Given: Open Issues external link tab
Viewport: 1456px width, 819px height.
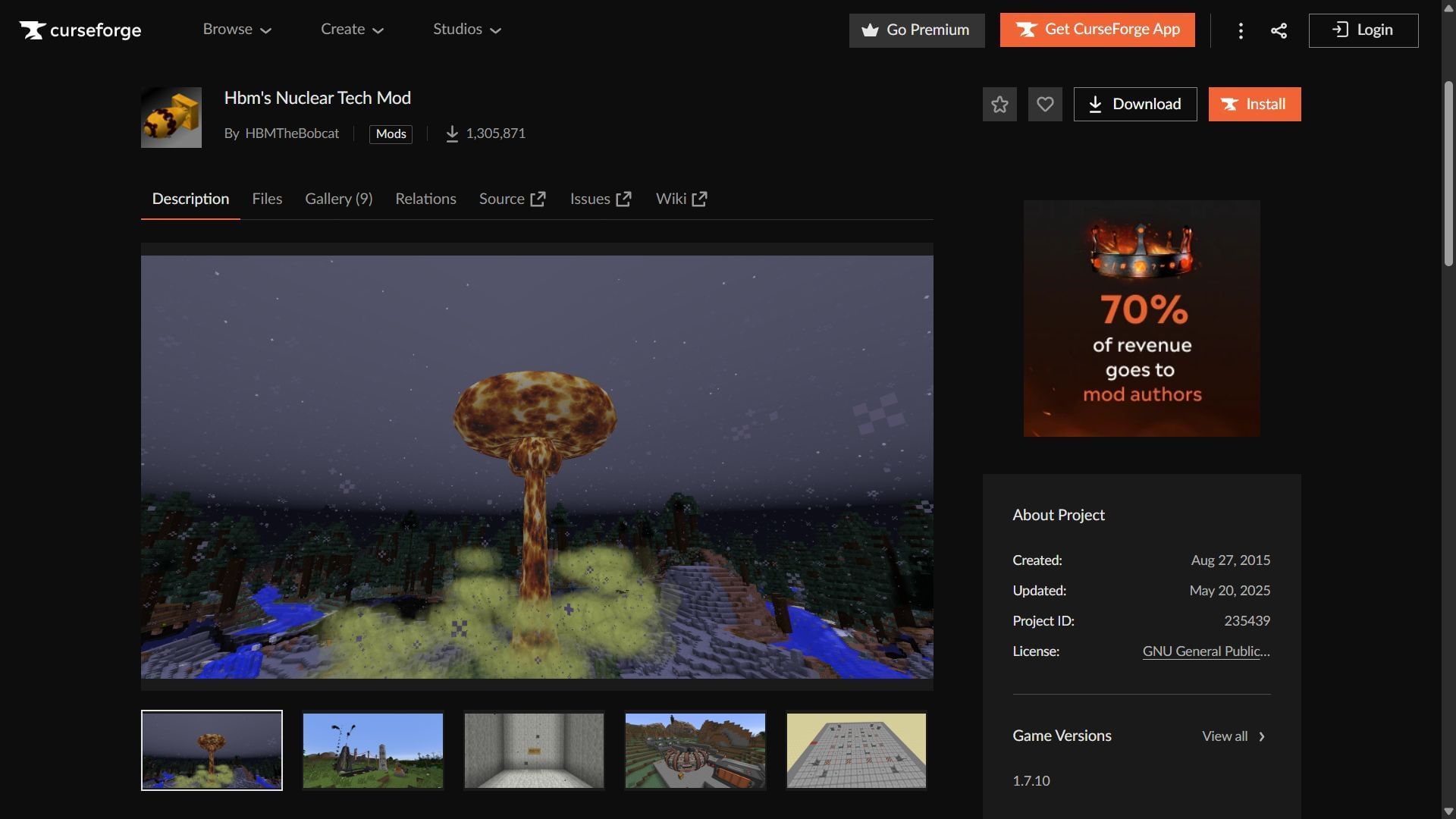Looking at the screenshot, I should pos(600,199).
